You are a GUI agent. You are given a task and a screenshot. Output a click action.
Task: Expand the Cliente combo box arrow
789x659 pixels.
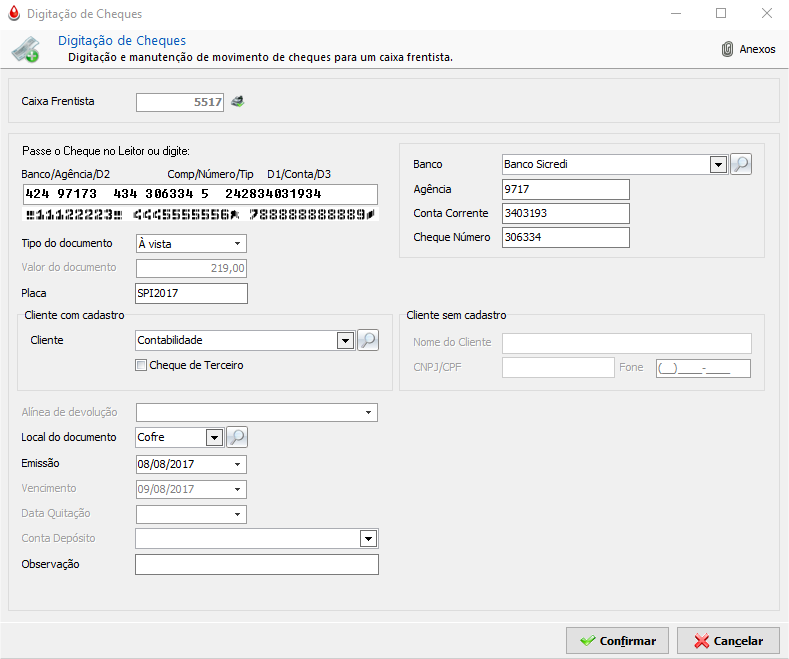pos(345,341)
